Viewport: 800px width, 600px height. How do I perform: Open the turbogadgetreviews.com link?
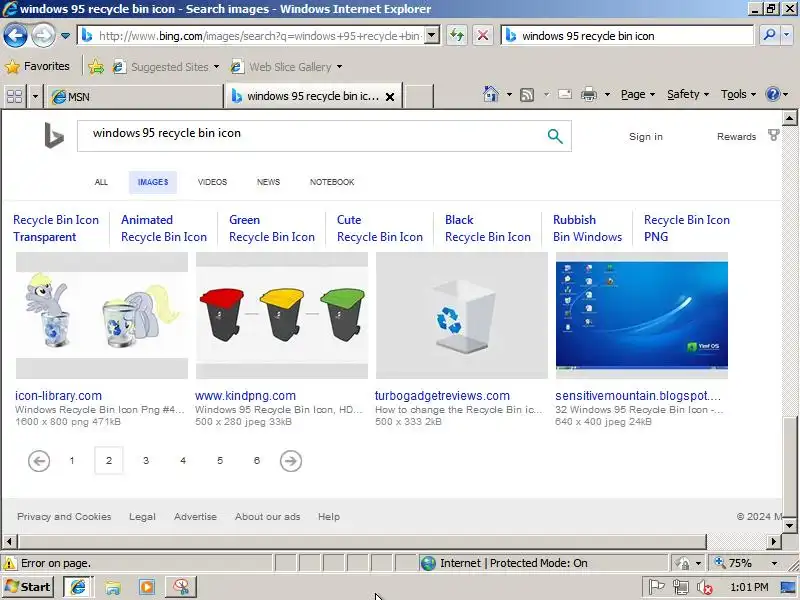click(442, 395)
